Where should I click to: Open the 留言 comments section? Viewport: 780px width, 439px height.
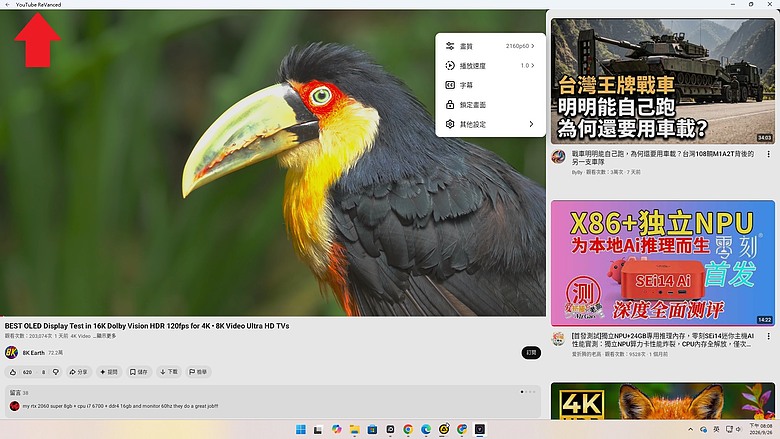click(273, 401)
